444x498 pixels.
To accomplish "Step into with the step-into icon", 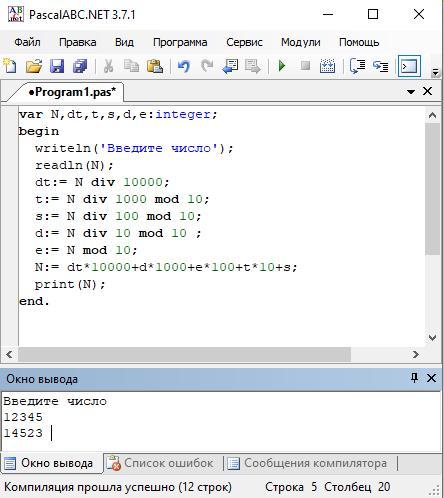I will tap(380, 66).
